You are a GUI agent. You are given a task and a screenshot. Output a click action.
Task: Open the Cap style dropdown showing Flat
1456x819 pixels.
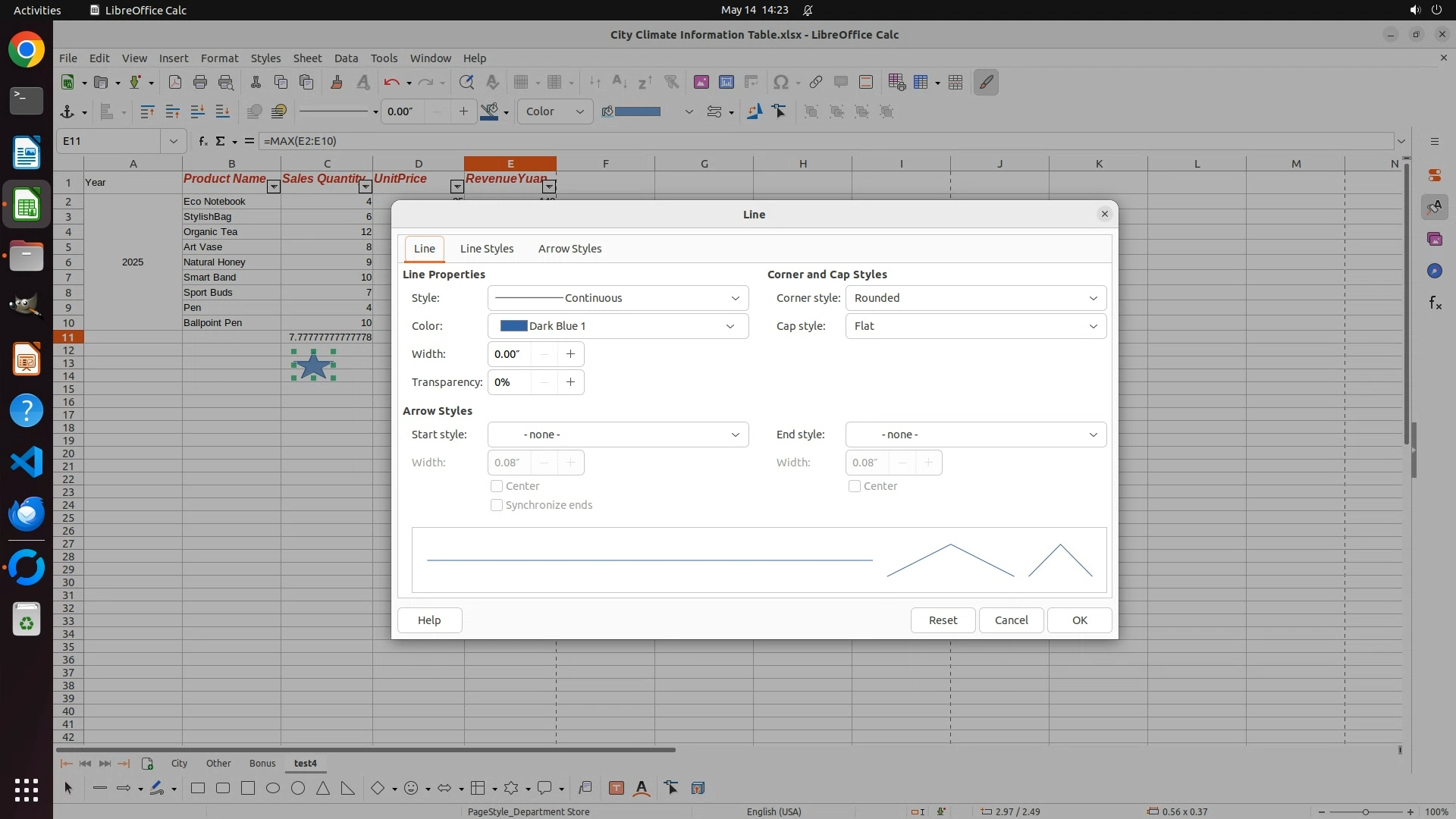975,326
